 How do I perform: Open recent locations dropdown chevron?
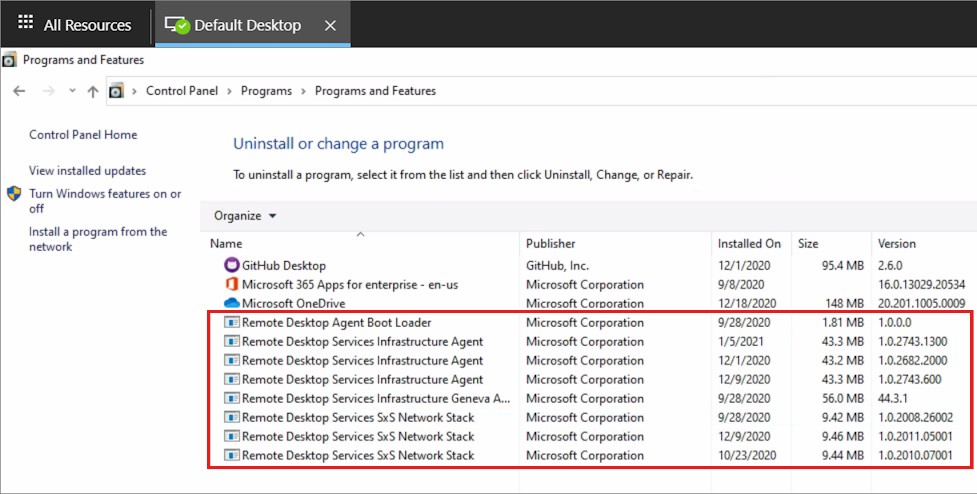point(72,91)
